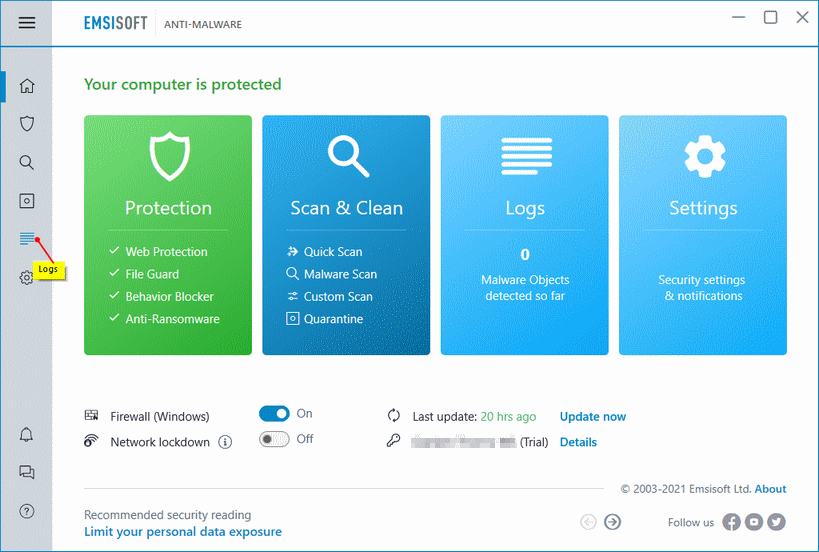Go to Home via the sidebar house icon
This screenshot has height=552, width=819.
27,86
